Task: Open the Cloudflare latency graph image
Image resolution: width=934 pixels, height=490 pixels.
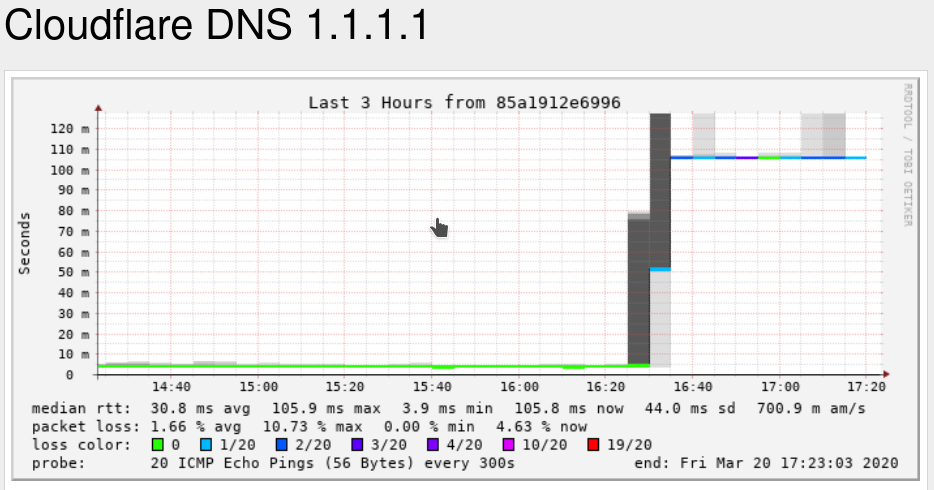Action: coord(465,279)
